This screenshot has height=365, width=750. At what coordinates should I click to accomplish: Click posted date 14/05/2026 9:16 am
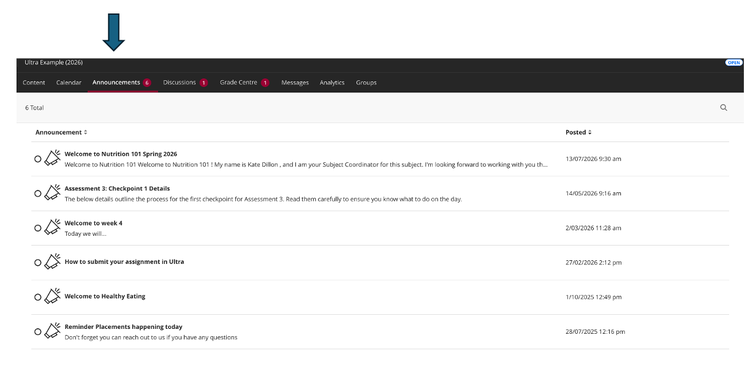(593, 193)
